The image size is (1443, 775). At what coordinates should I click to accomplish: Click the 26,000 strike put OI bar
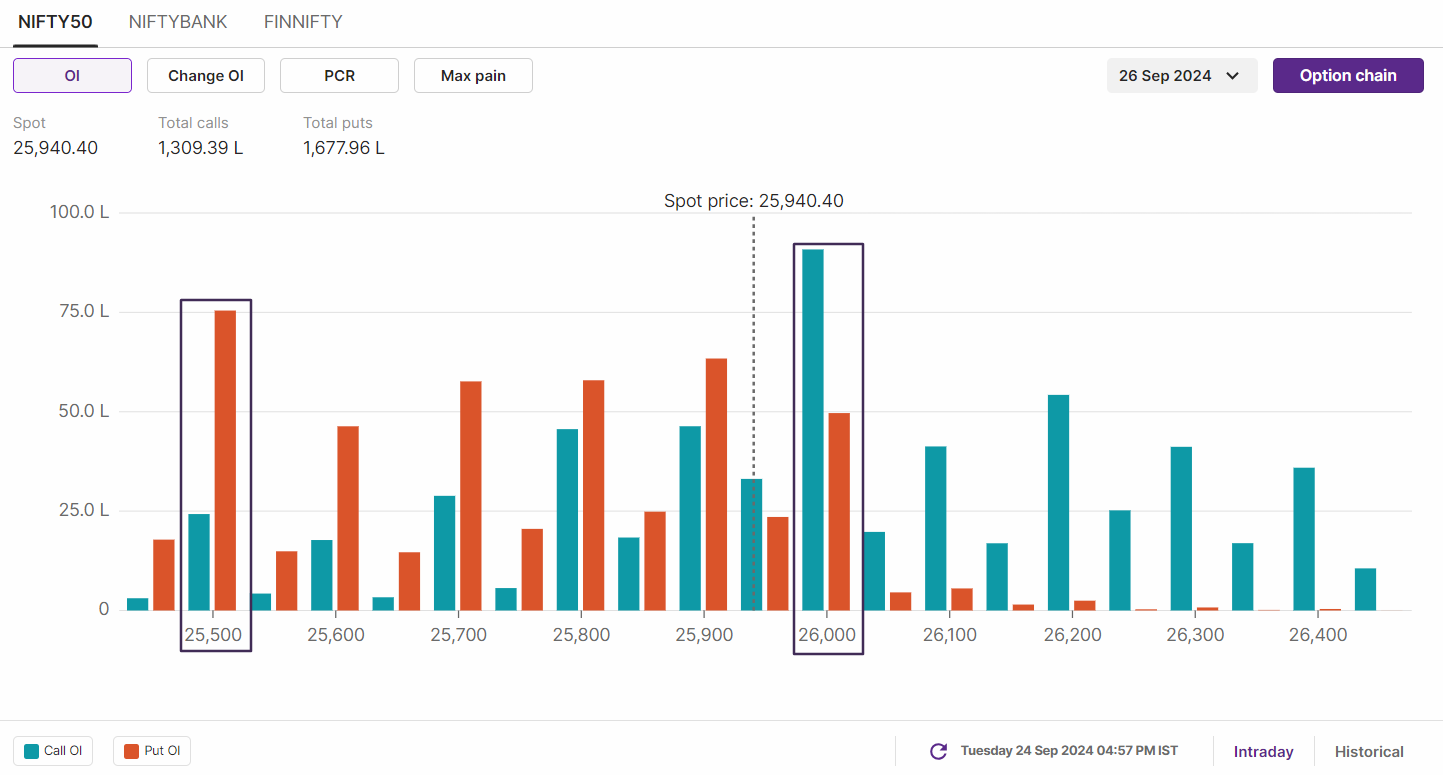839,511
